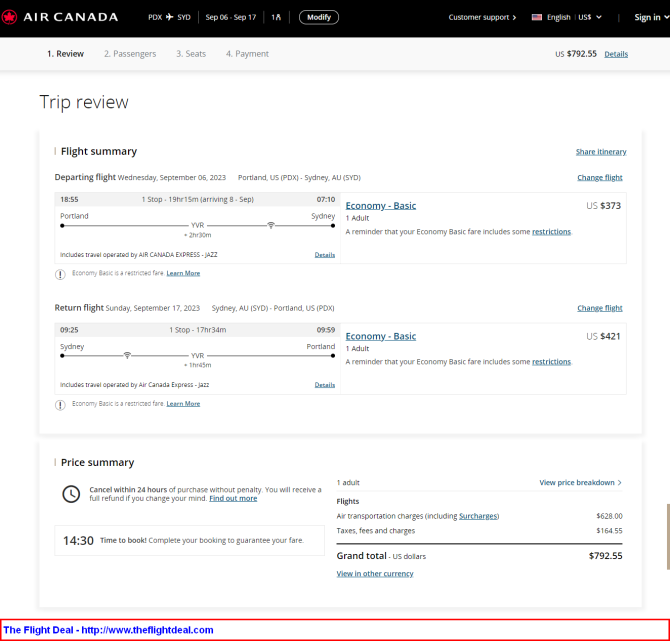The image size is (670, 641).
Task: Click the $164.55 taxes and fees amount
Action: [x=609, y=531]
